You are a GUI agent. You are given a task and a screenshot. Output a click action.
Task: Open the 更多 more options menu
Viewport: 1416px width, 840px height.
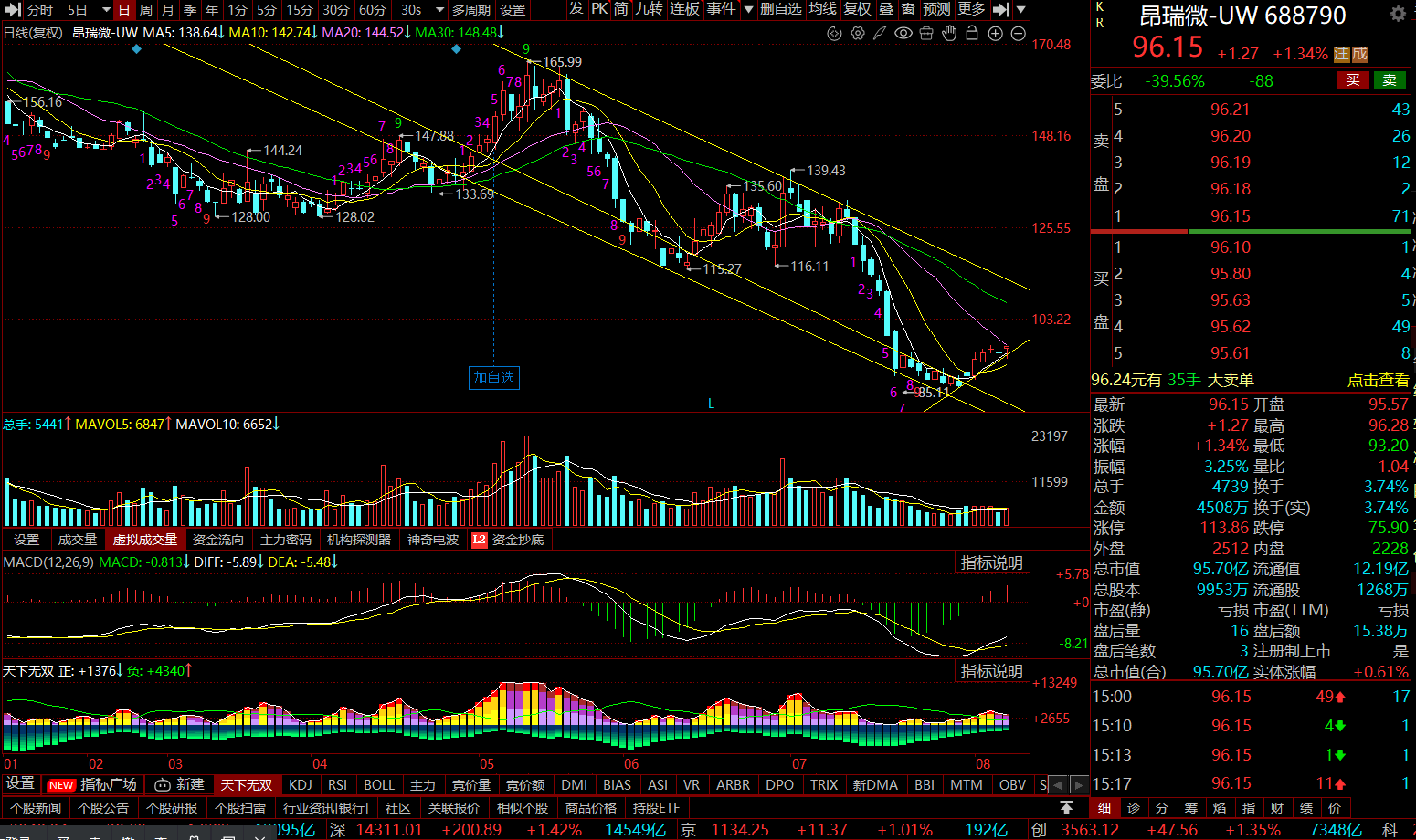[971, 9]
